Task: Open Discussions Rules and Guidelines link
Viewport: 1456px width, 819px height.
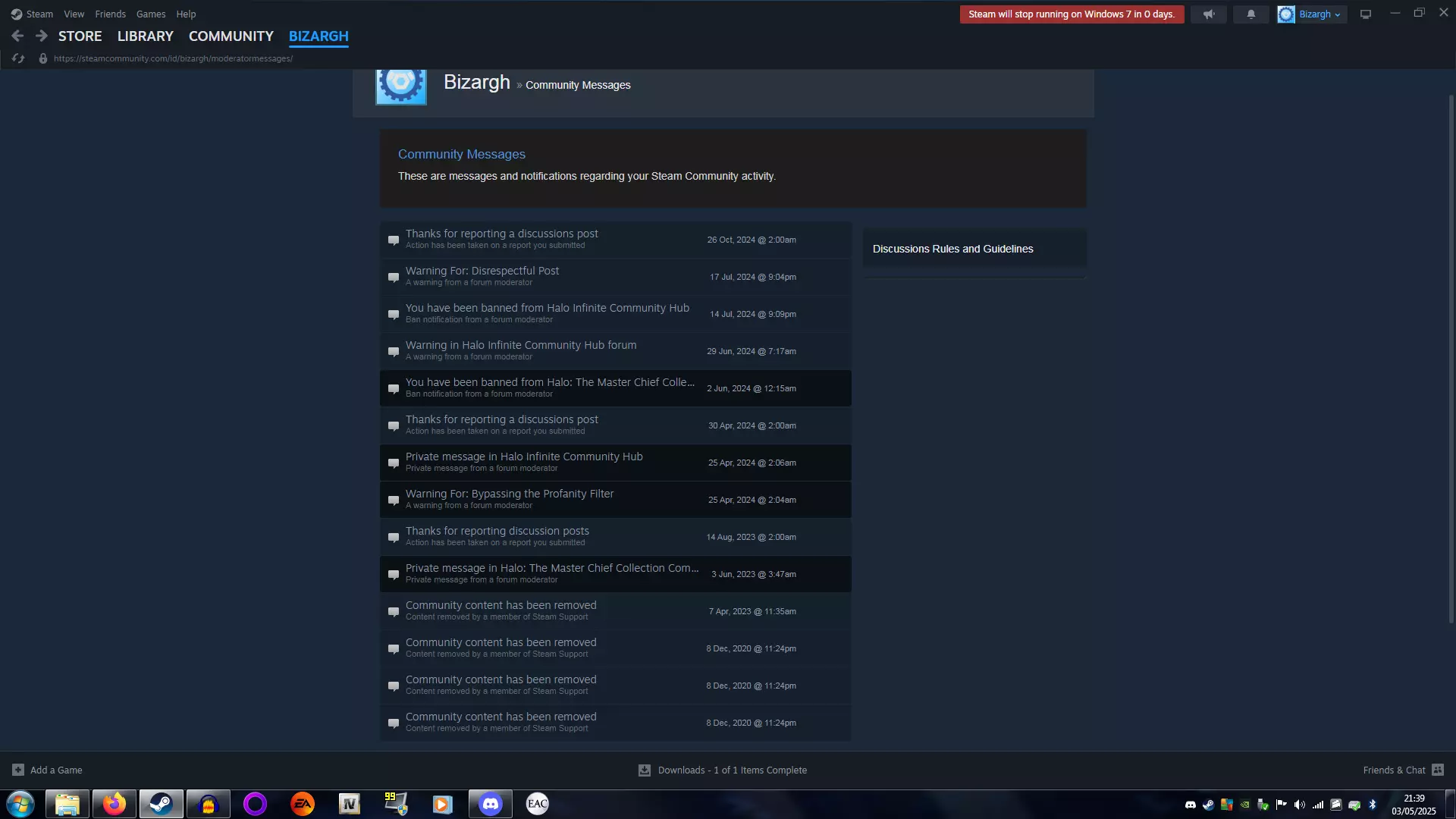Action: tap(952, 249)
